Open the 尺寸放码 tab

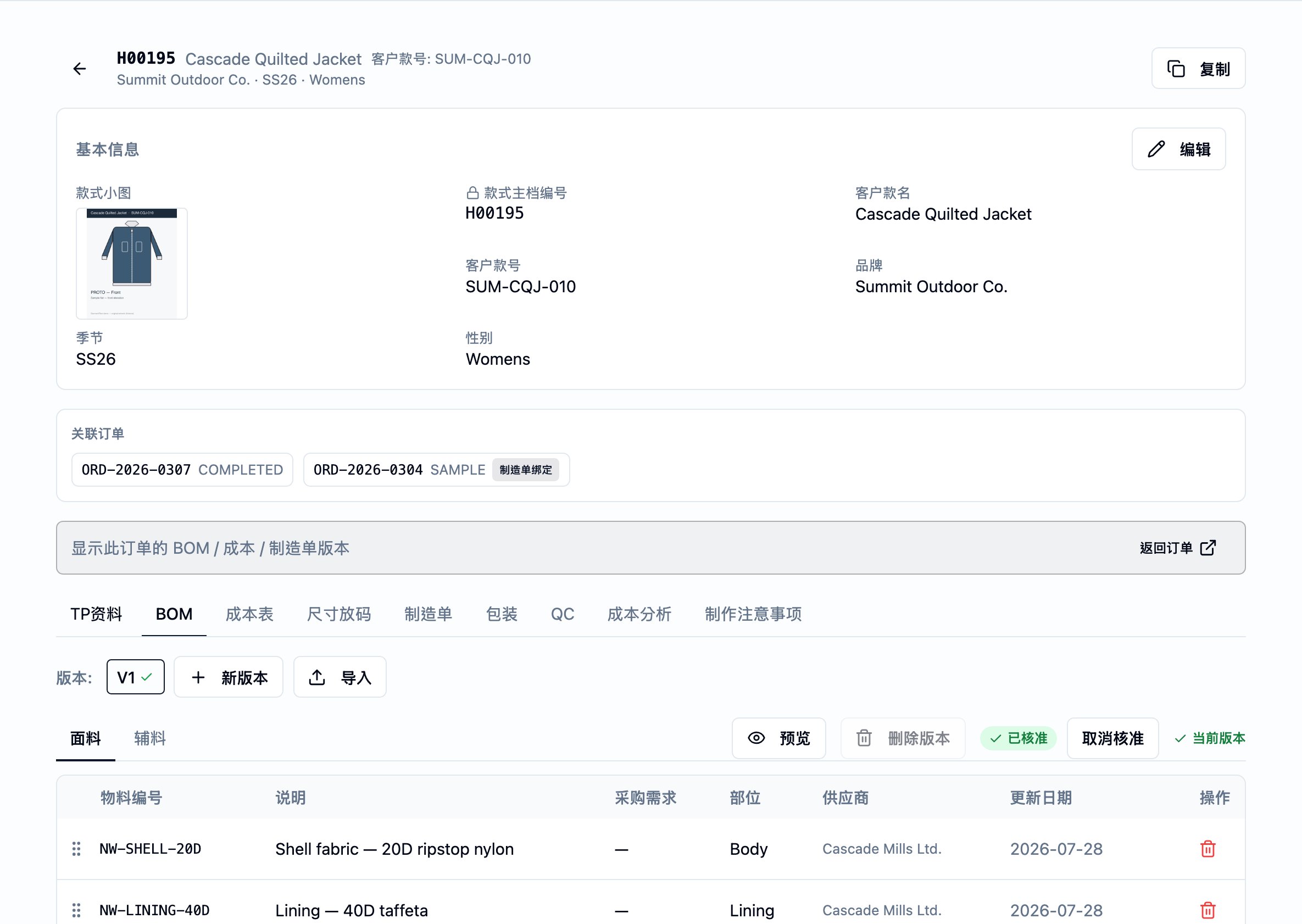coord(338,614)
